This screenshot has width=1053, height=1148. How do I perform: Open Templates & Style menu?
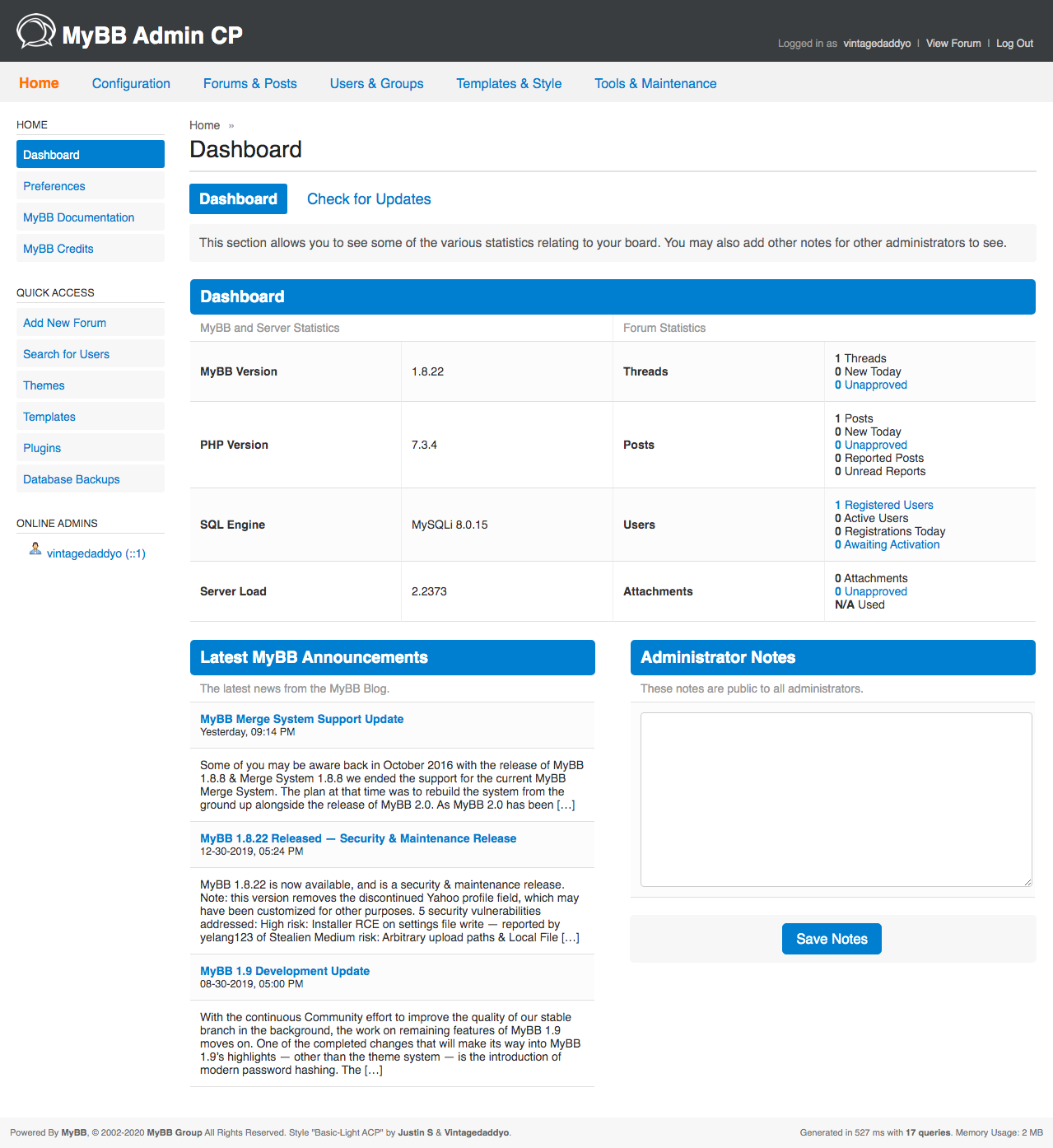click(x=509, y=83)
